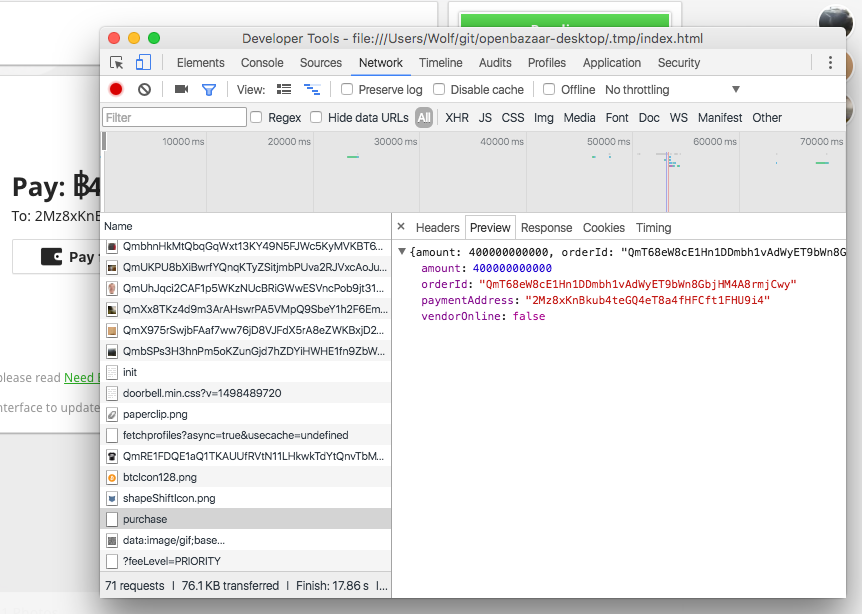
Task: Click the init request document icon
Action: 112,373
